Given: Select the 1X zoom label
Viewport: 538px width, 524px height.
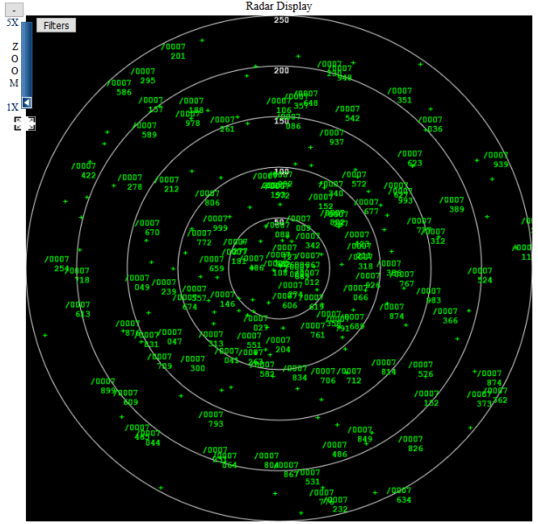Looking at the screenshot, I should (x=12, y=107).
